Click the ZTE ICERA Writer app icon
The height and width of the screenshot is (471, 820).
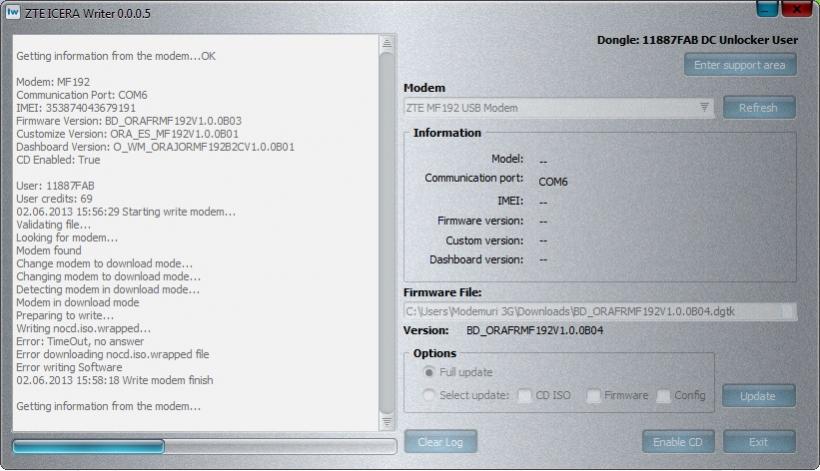[x=13, y=13]
